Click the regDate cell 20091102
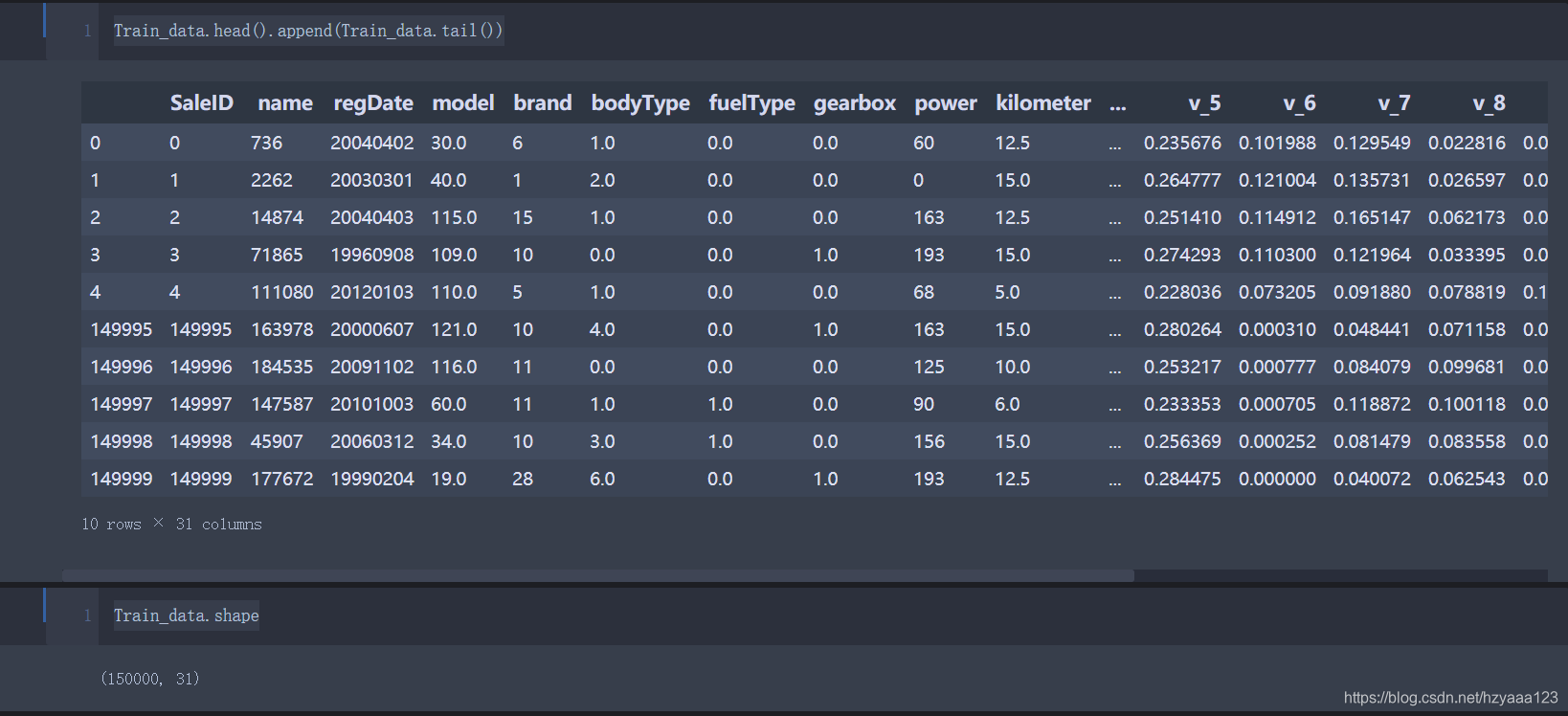Screen dimensions: 1568x716 click(372, 367)
